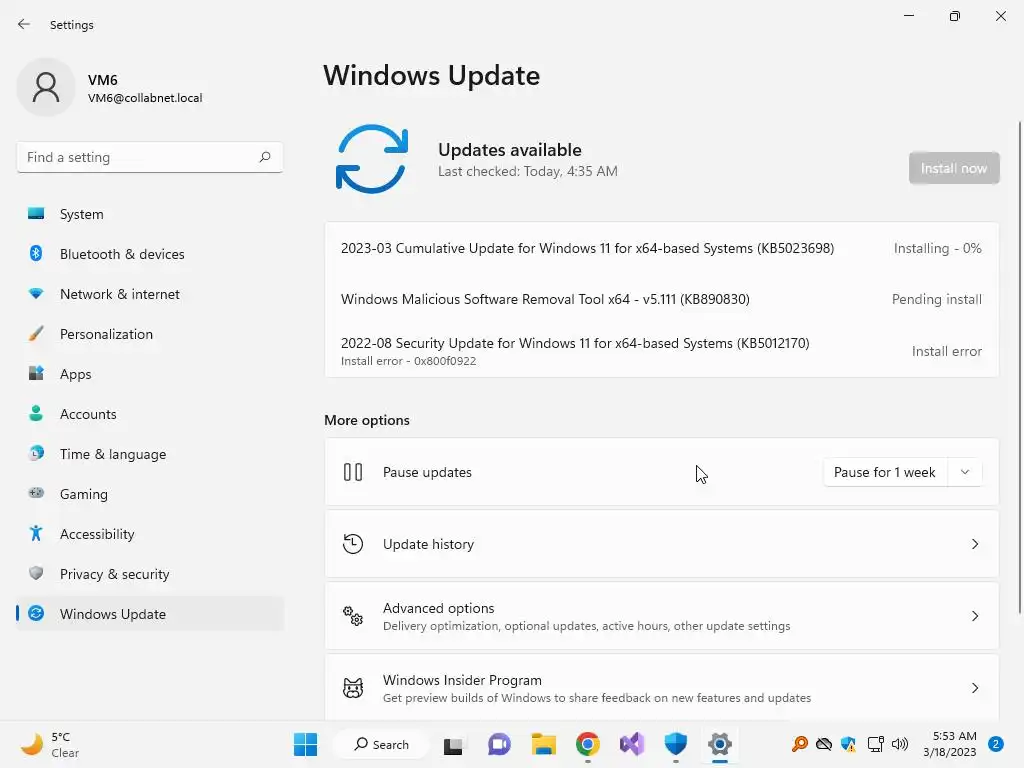Click the Find a setting search field

coord(150,157)
